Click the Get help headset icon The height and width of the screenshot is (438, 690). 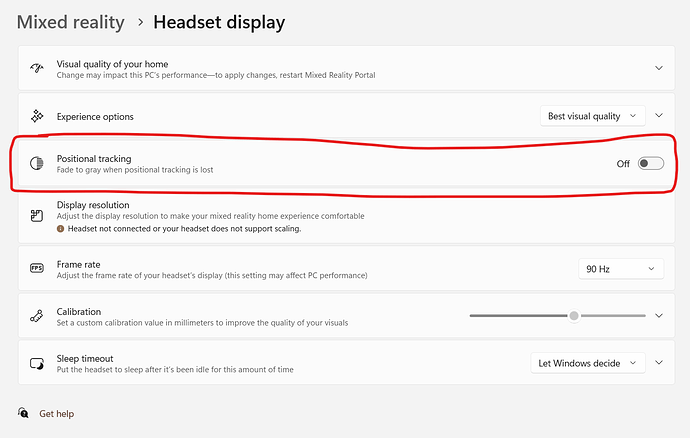tap(24, 413)
